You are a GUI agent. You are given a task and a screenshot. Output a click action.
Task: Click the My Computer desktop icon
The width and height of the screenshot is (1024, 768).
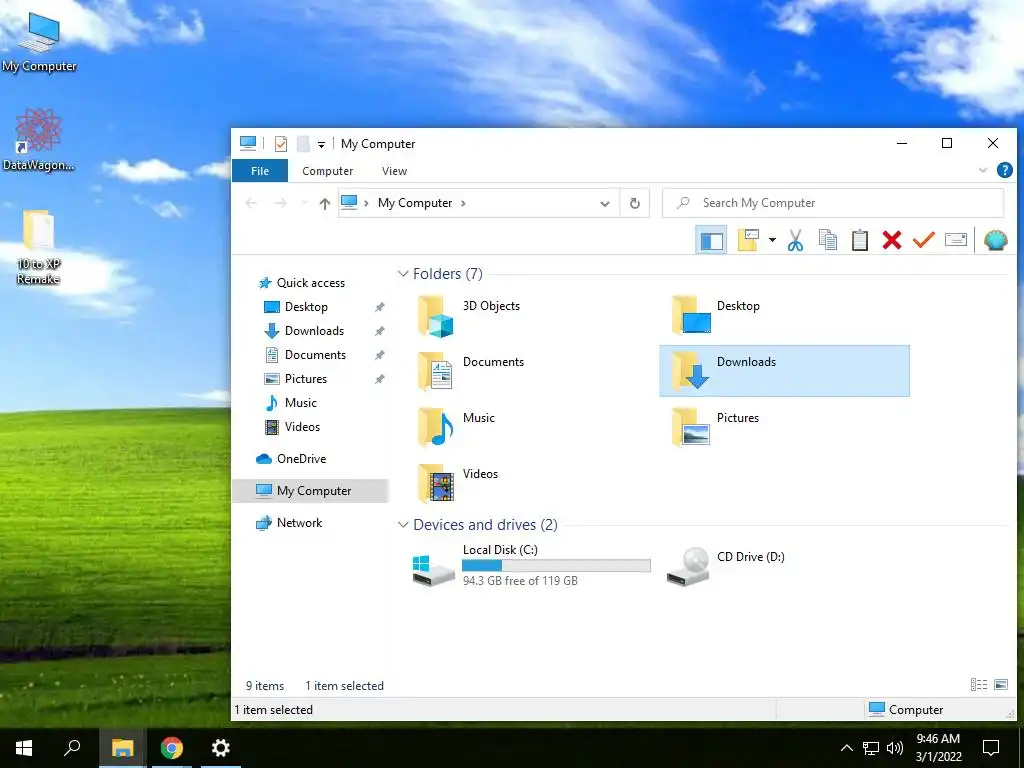(x=39, y=42)
